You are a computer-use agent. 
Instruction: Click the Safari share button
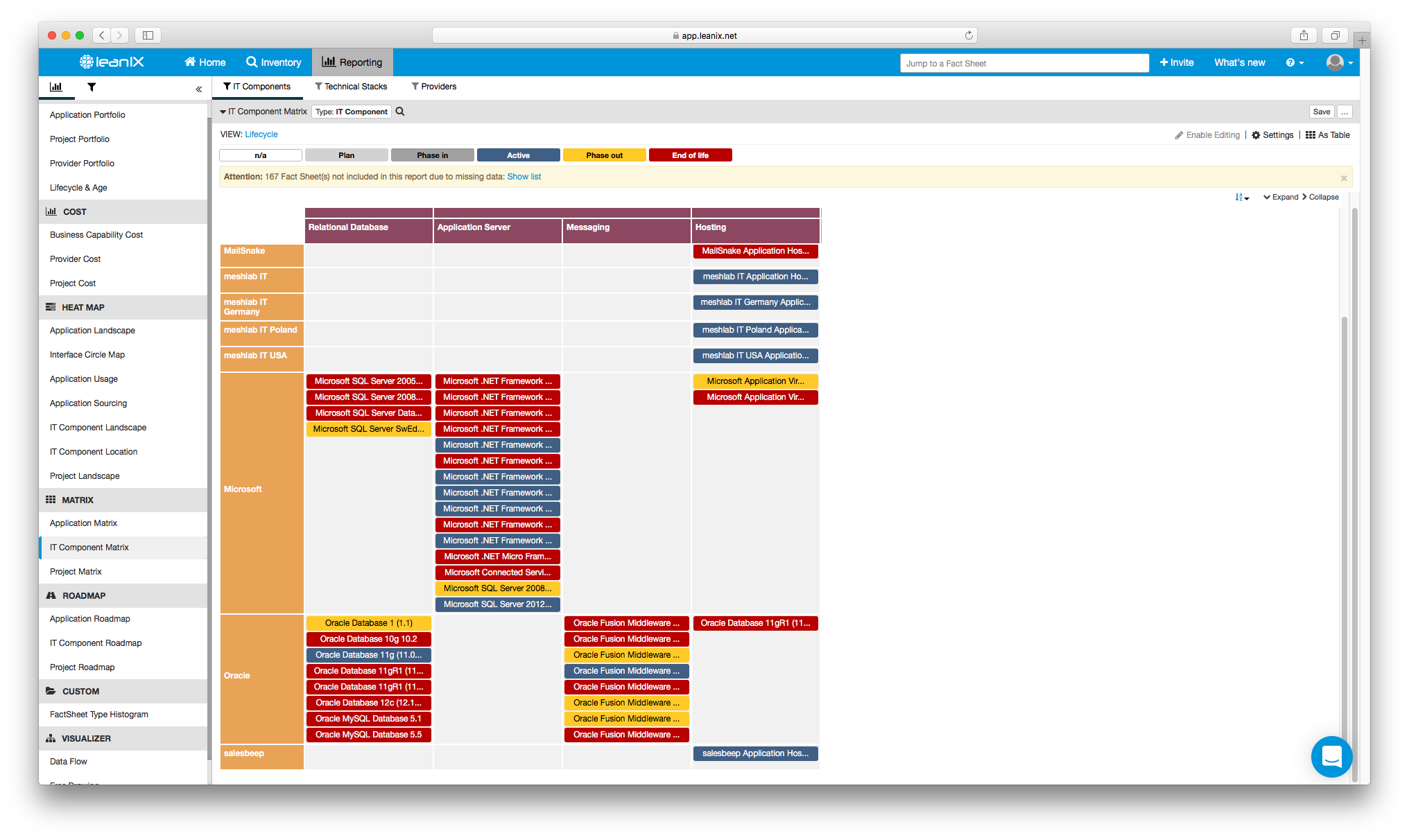(1304, 35)
